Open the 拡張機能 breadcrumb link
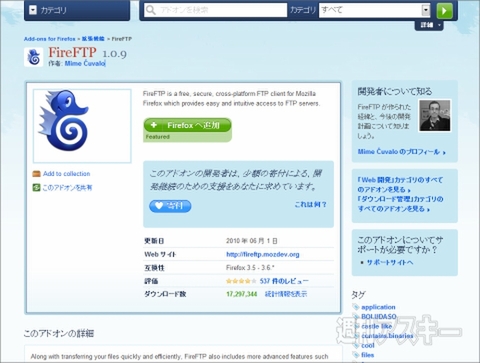This screenshot has height=363, width=480. pos(93,39)
